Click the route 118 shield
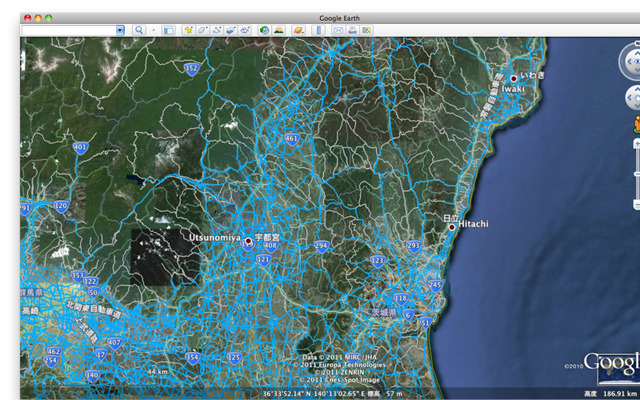 coord(401,299)
